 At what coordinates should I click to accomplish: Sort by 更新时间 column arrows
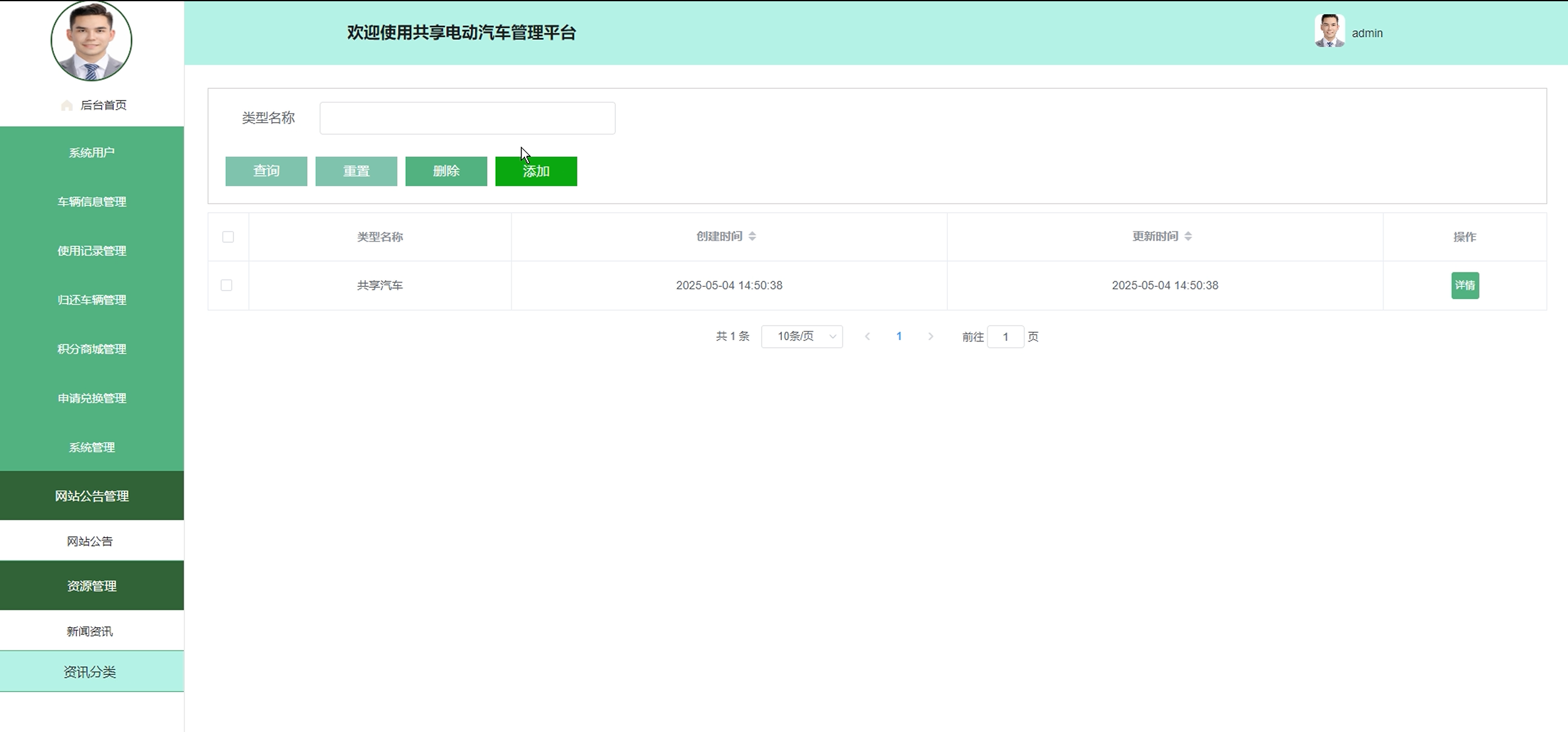point(1188,237)
